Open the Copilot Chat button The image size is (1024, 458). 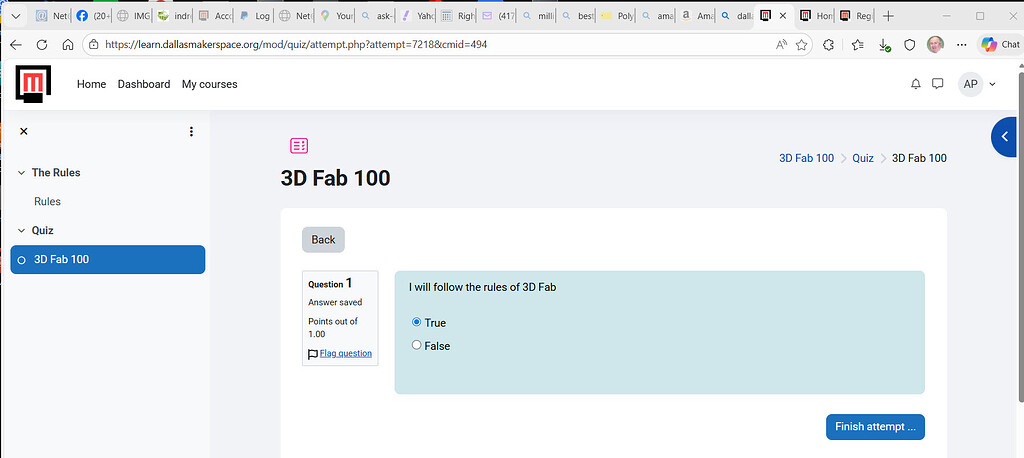(x=1000, y=45)
